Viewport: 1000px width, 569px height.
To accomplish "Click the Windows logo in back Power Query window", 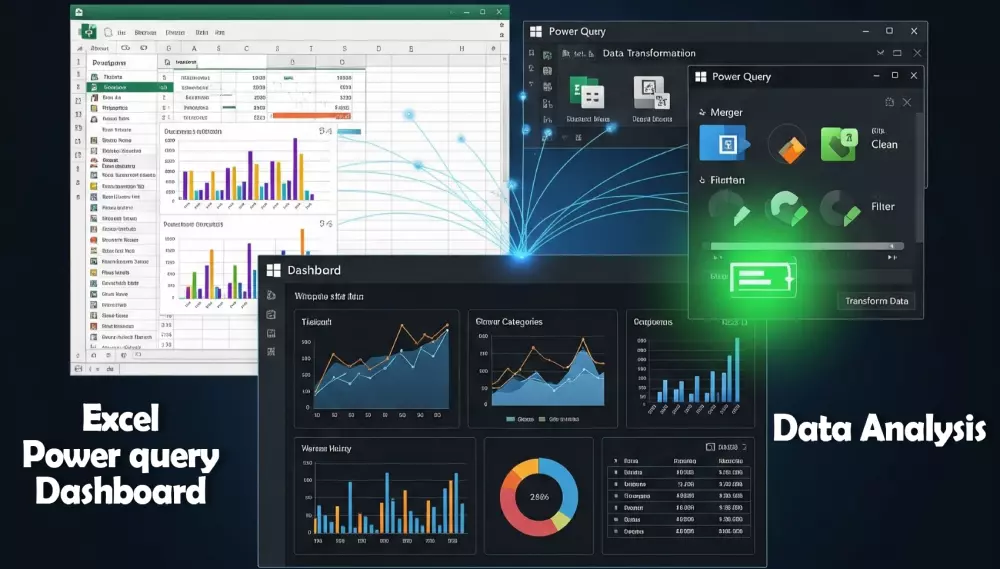I will (536, 31).
